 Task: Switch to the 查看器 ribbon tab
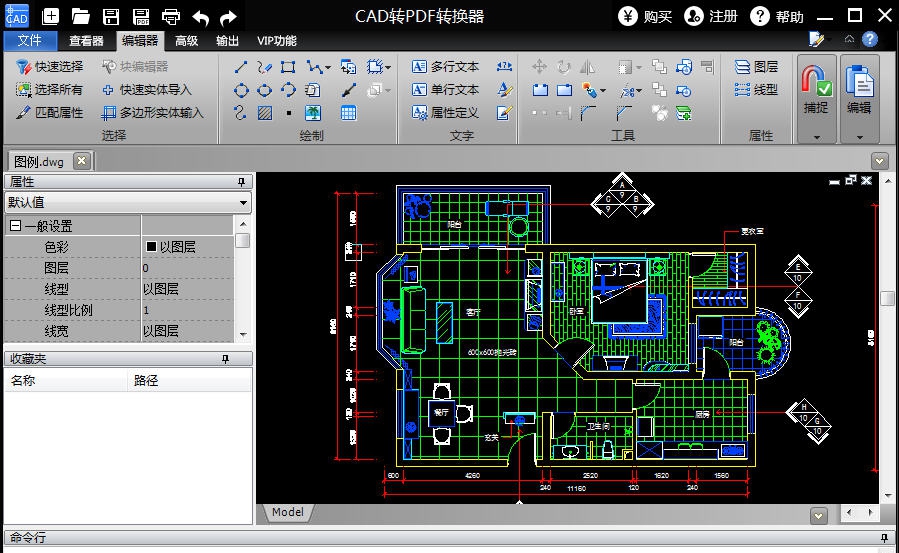point(87,41)
